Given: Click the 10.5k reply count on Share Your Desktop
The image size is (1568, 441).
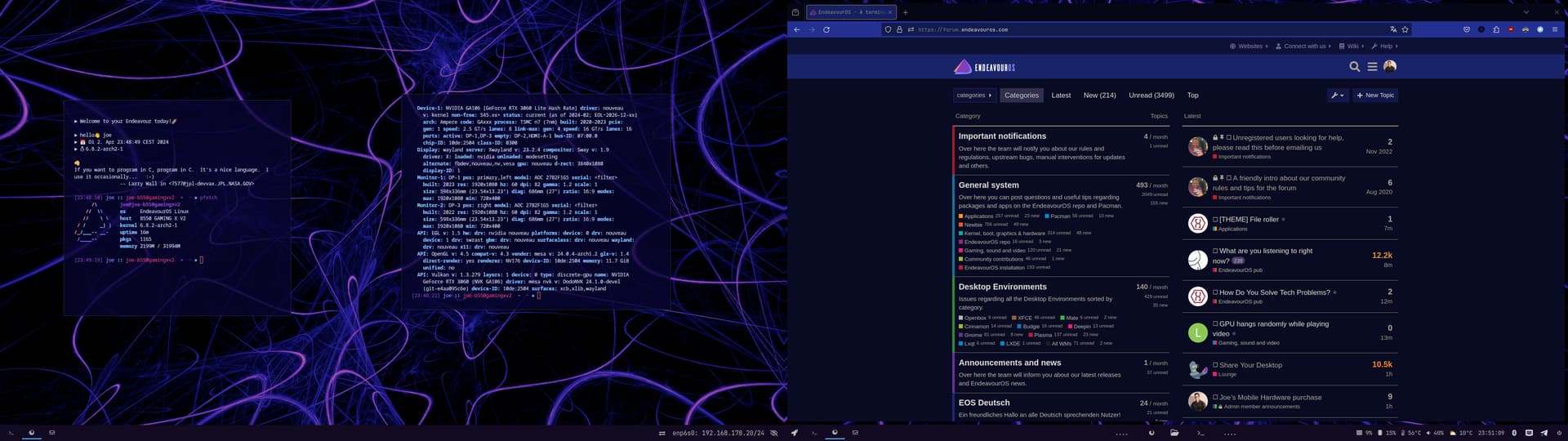Looking at the screenshot, I should [x=1382, y=365].
